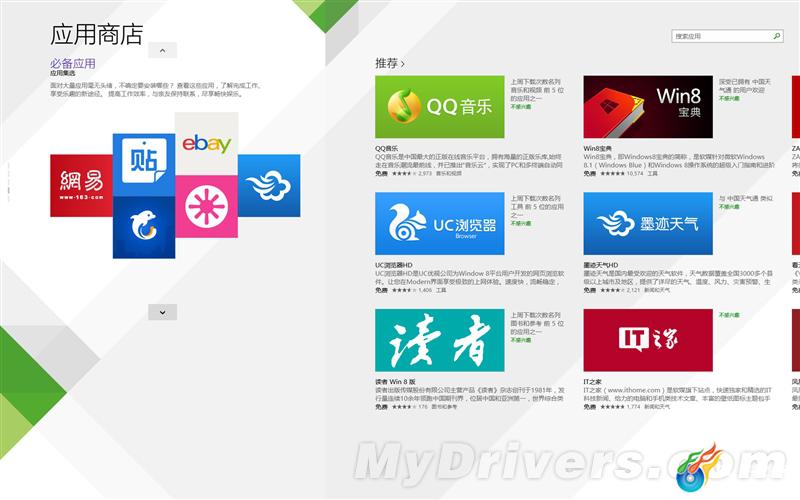Click the 音乐和视频 category label under QQ音乐
Image resolution: width=800 pixels, height=500 pixels.
pyautogui.click(x=449, y=173)
